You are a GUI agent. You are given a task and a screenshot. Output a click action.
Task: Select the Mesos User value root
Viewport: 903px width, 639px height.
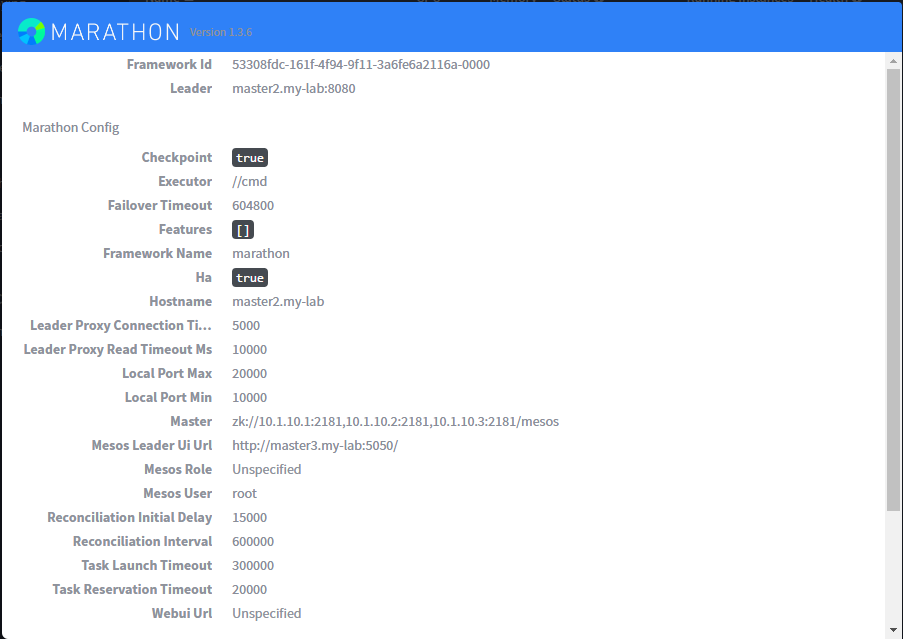244,493
